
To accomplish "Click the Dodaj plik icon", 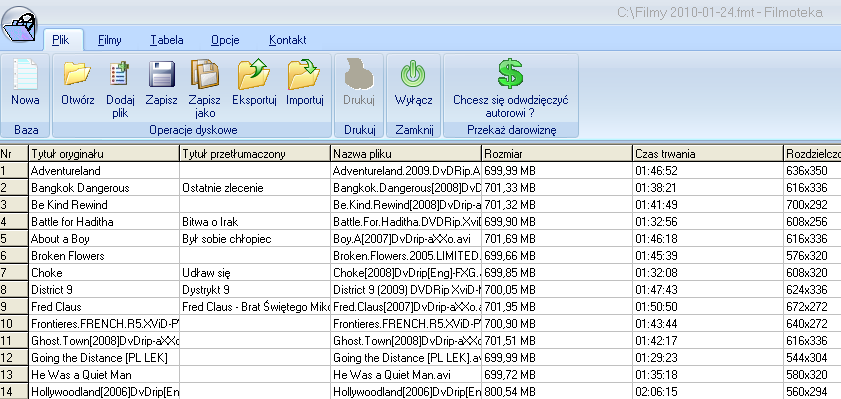I will tap(120, 74).
